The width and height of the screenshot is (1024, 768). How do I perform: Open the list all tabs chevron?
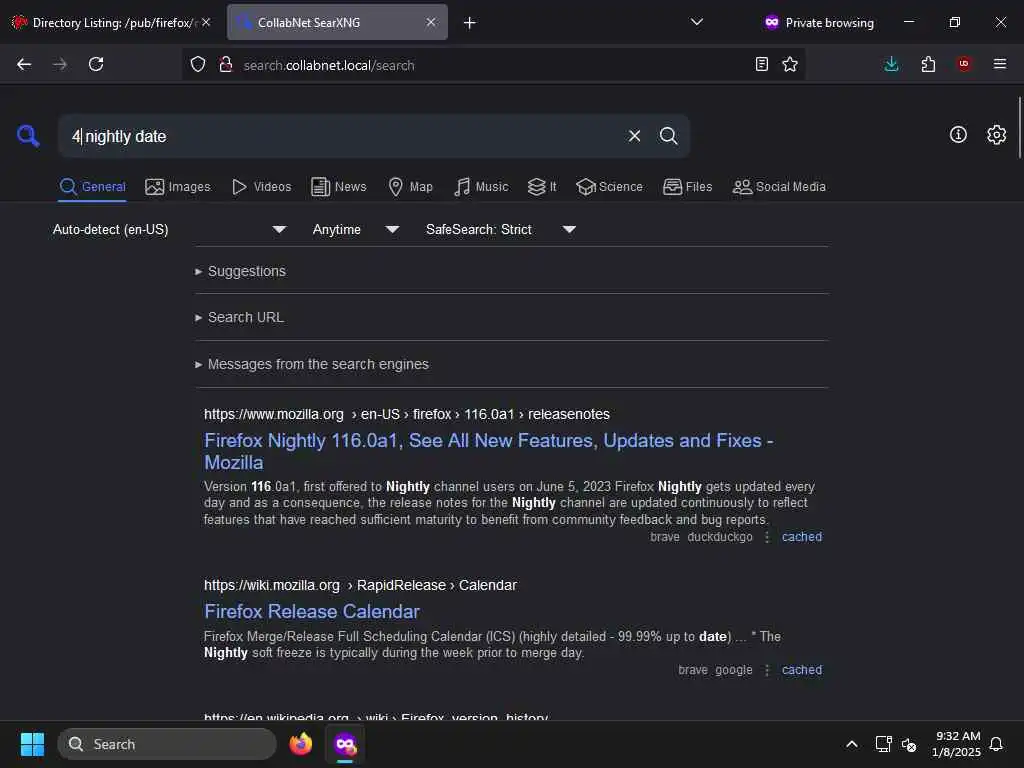click(x=697, y=22)
